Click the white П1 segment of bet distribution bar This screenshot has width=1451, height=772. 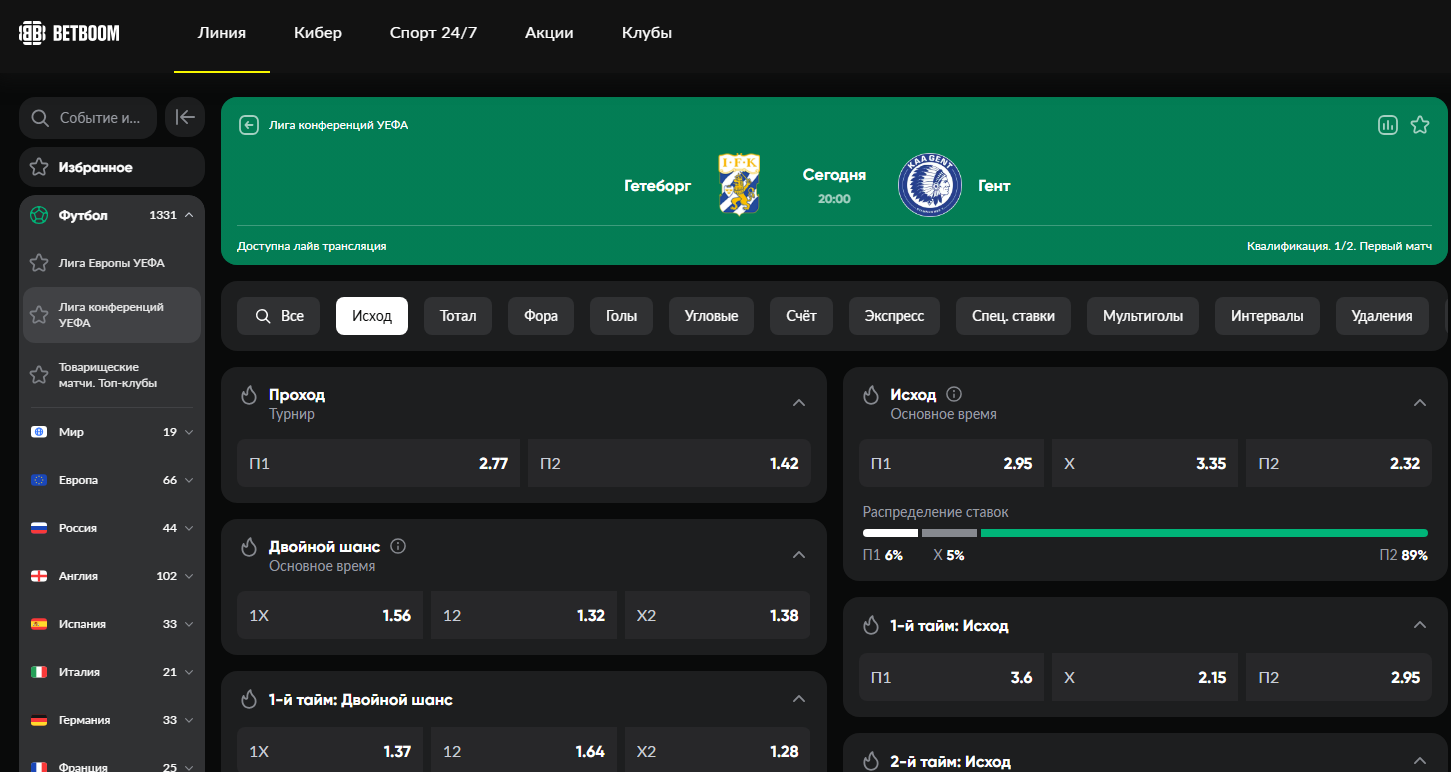click(x=890, y=533)
